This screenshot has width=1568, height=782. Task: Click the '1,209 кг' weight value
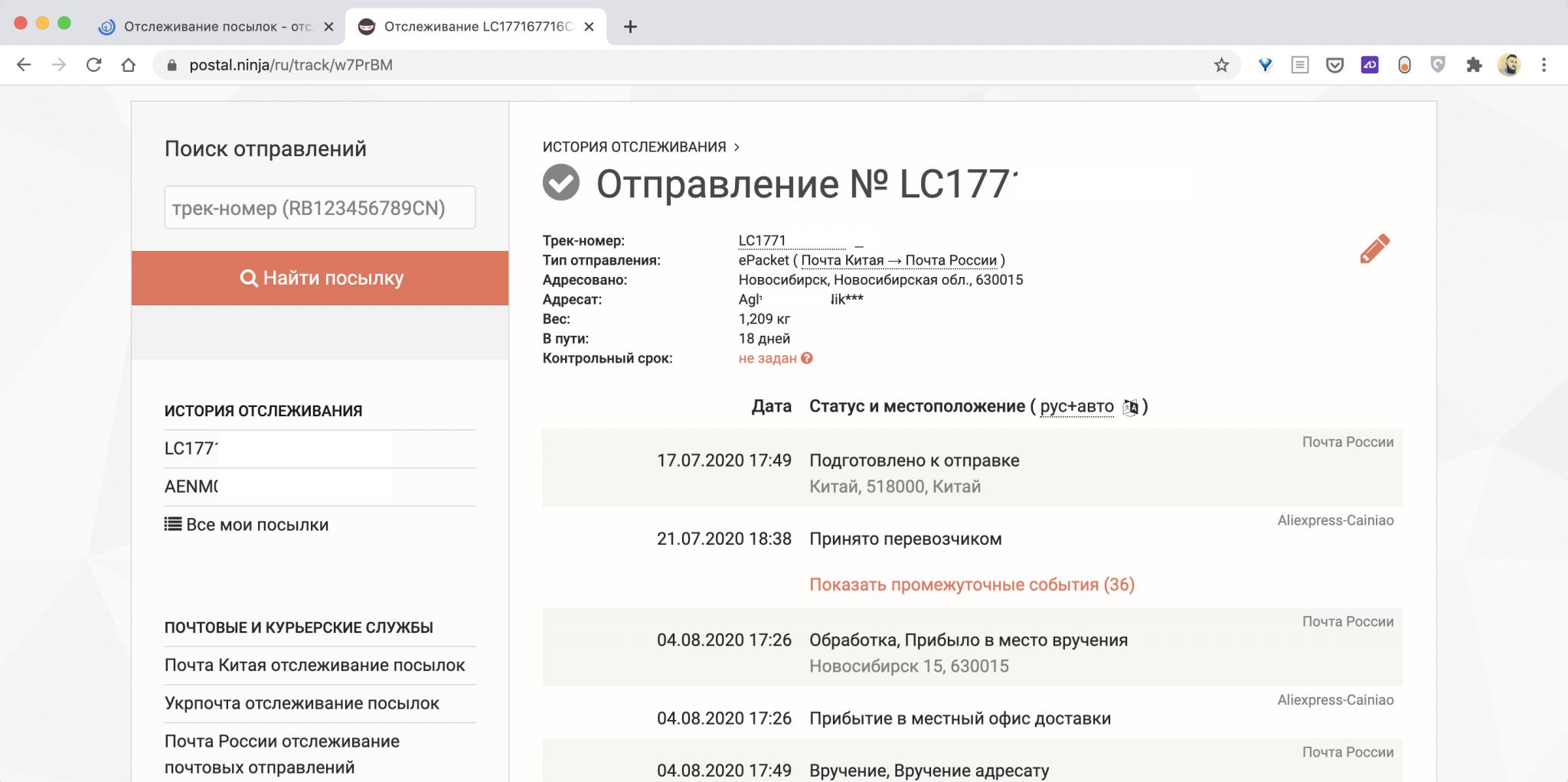pyautogui.click(x=764, y=319)
